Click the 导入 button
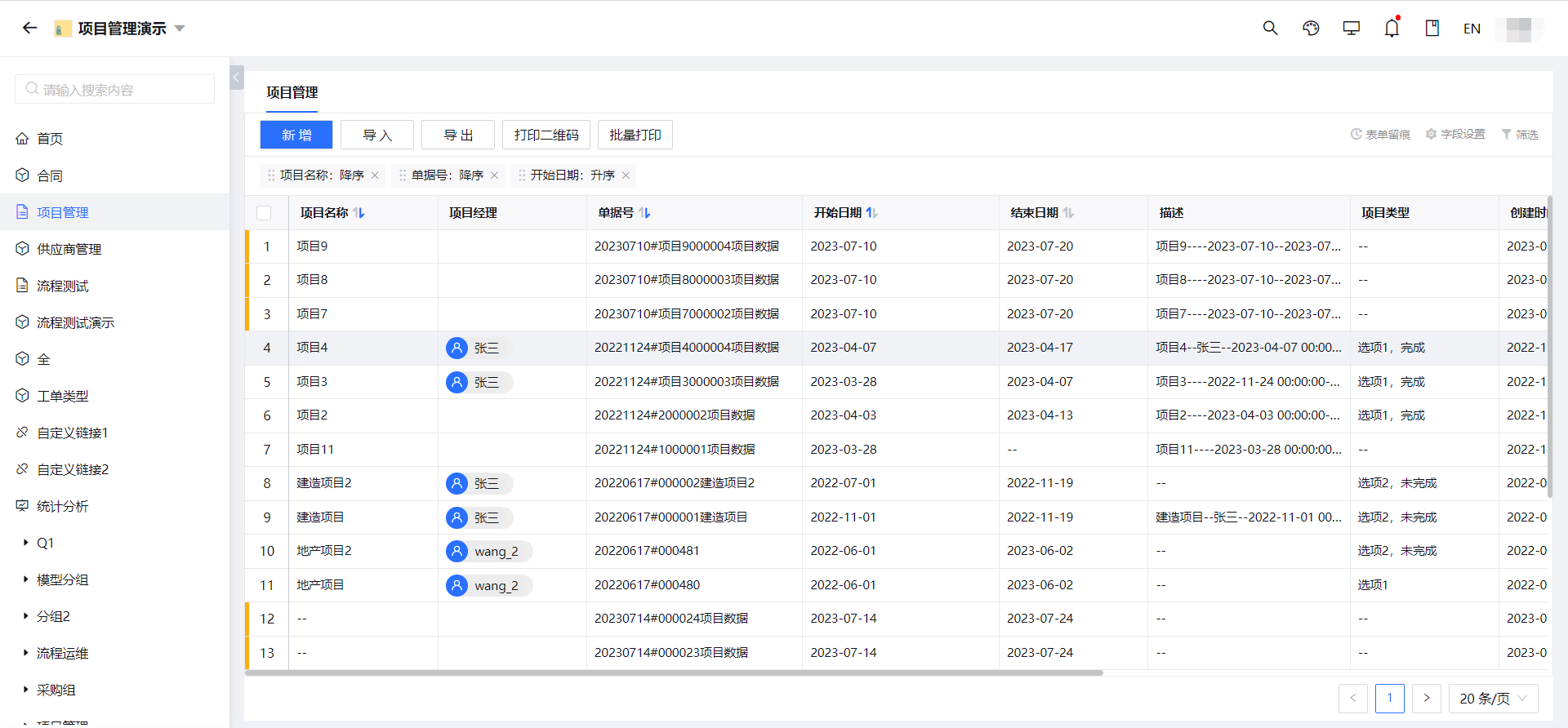This screenshot has width=1568, height=728. pos(377,135)
